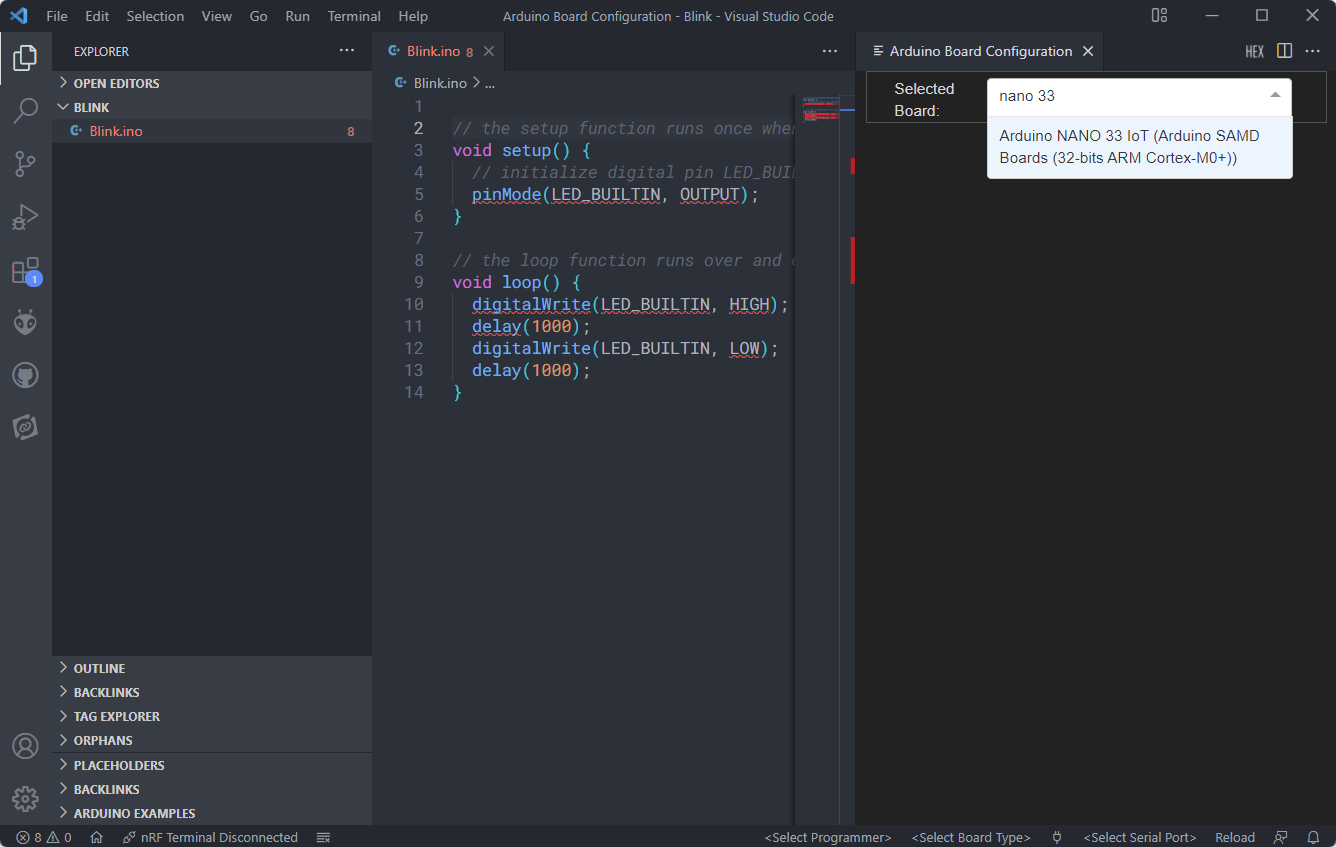Click the Select Serial Port status item
This screenshot has height=847, width=1336.
[1139, 837]
